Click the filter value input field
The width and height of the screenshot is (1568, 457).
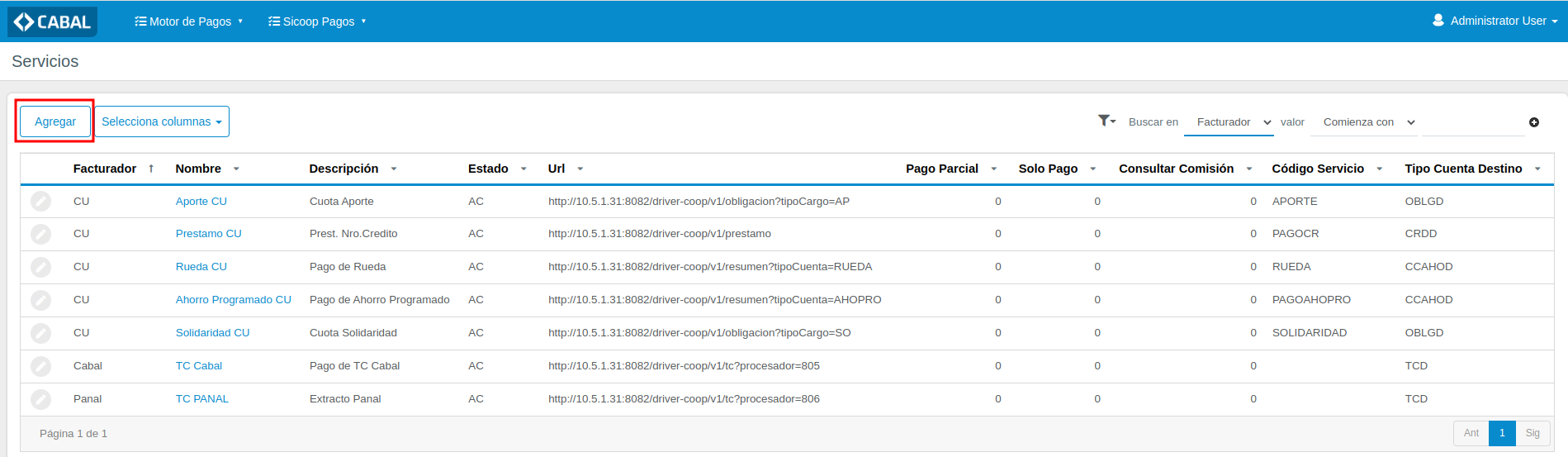tap(1473, 122)
